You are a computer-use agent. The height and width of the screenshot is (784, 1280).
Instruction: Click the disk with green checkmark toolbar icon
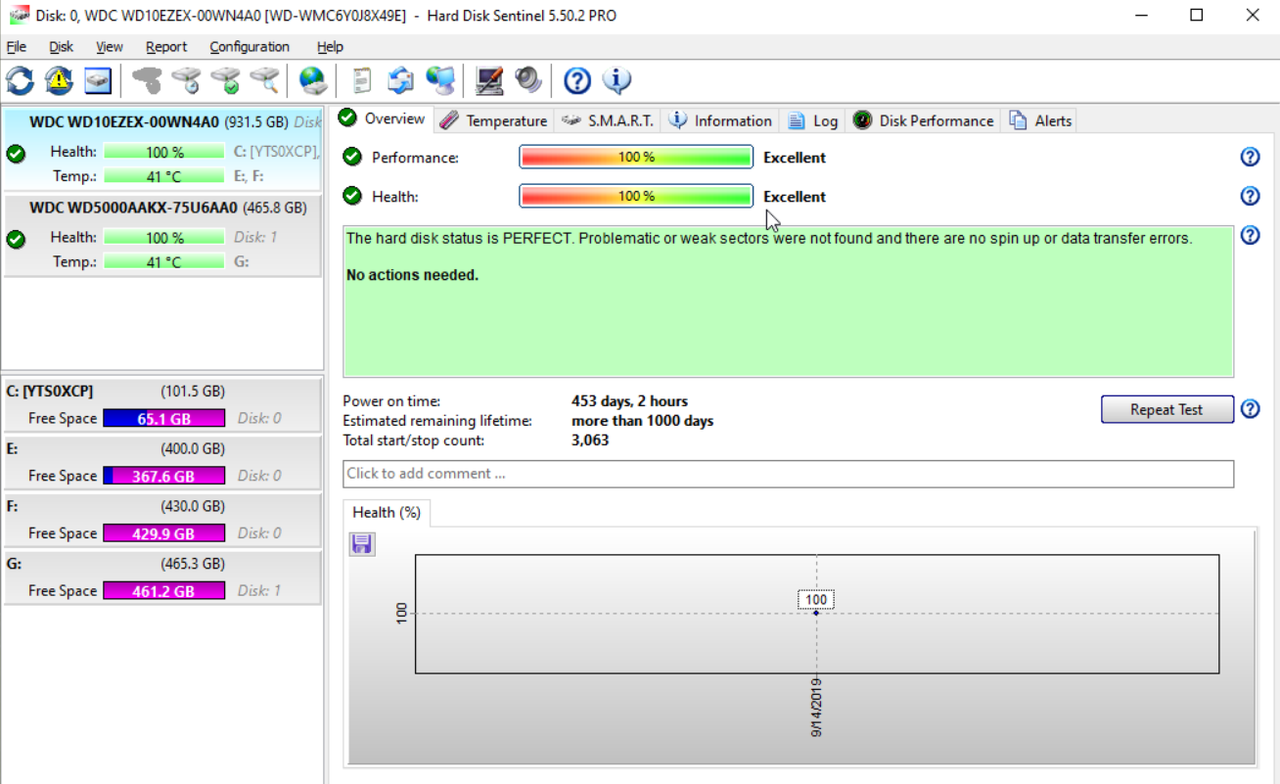[x=225, y=81]
